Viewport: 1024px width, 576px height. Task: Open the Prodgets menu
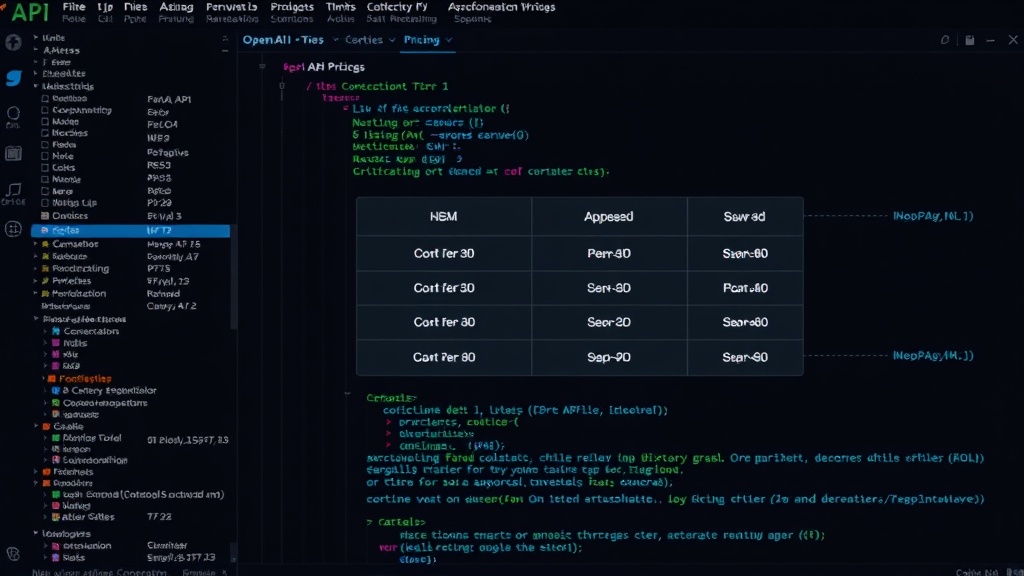tap(292, 7)
